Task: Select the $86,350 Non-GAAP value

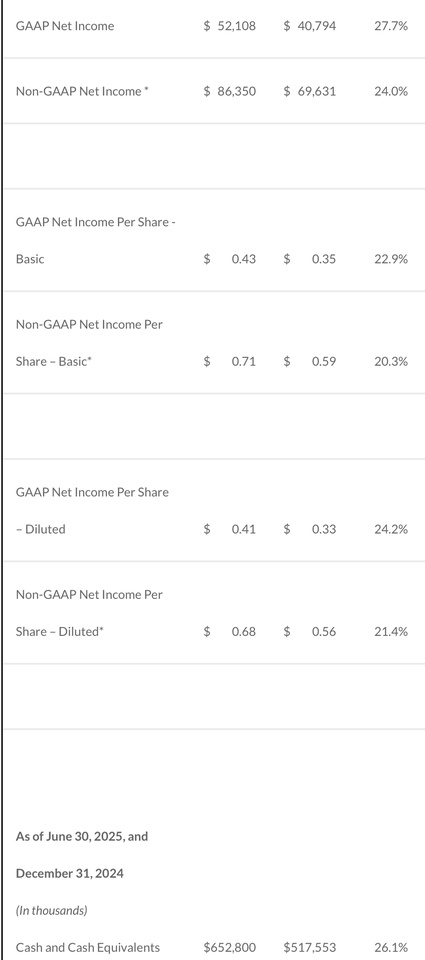Action: click(230, 92)
